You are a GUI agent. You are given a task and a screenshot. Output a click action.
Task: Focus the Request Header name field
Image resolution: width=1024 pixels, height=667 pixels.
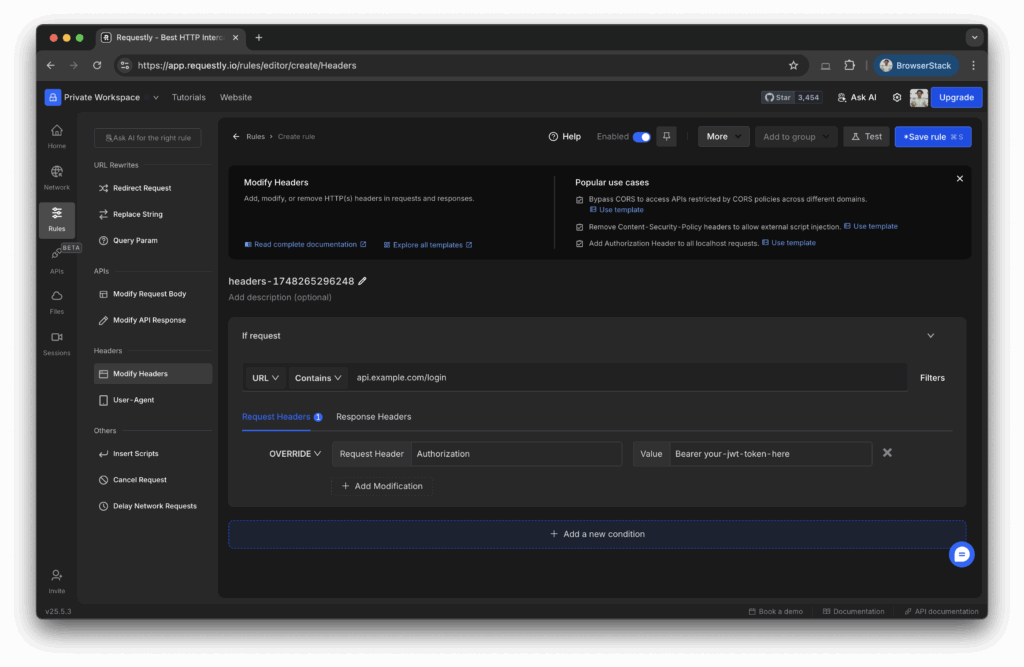516,453
